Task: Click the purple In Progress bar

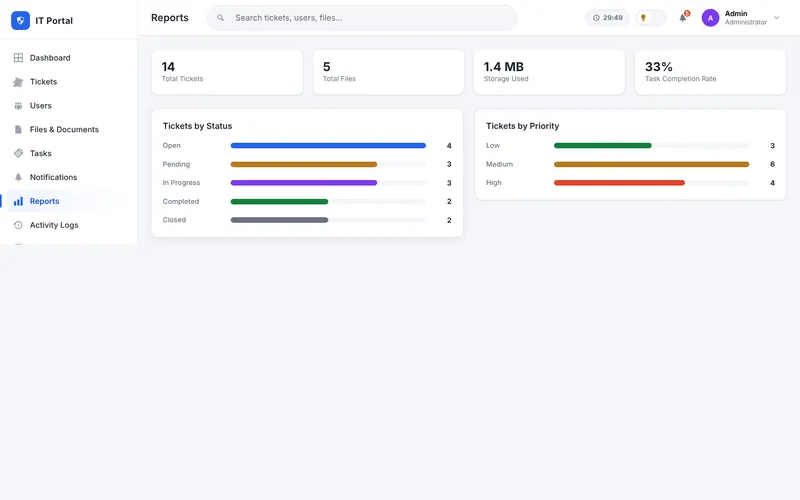Action: click(304, 183)
